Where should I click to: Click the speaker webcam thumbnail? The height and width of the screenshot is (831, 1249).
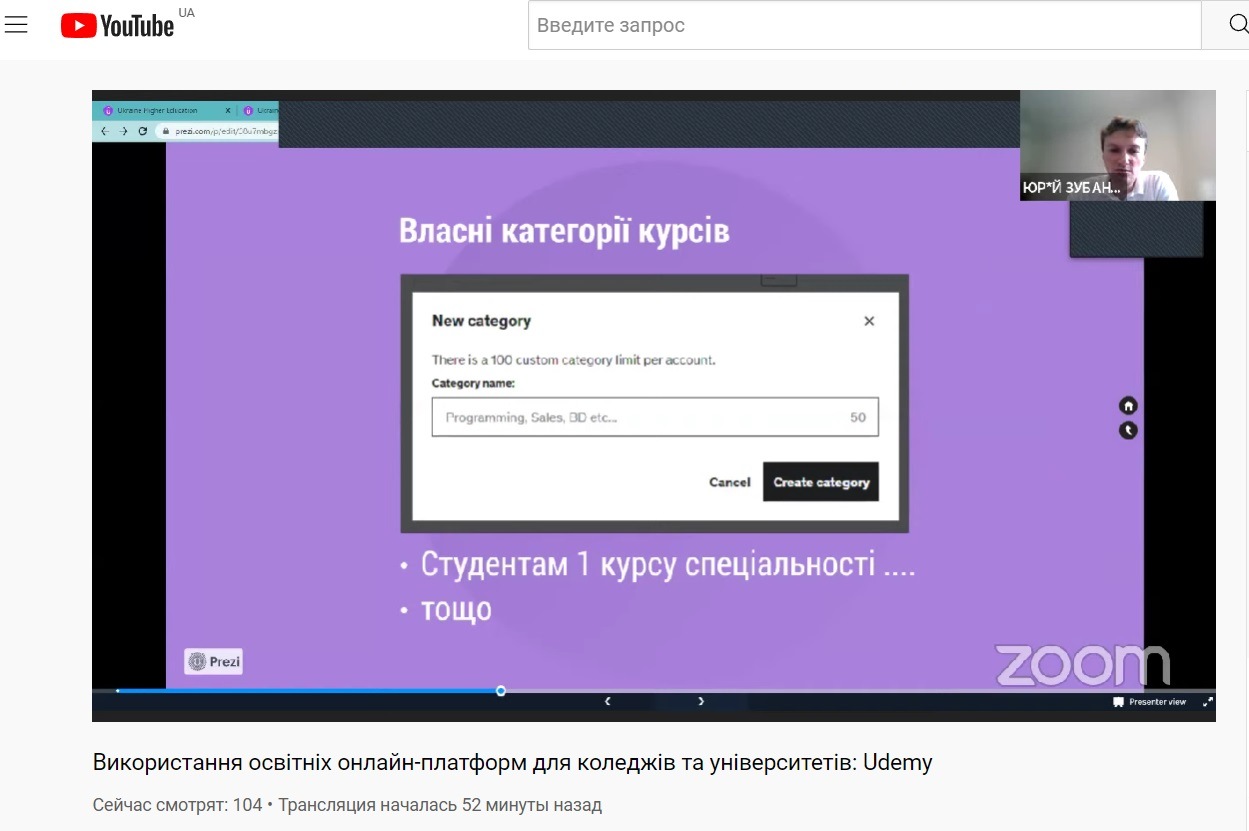tap(1117, 145)
